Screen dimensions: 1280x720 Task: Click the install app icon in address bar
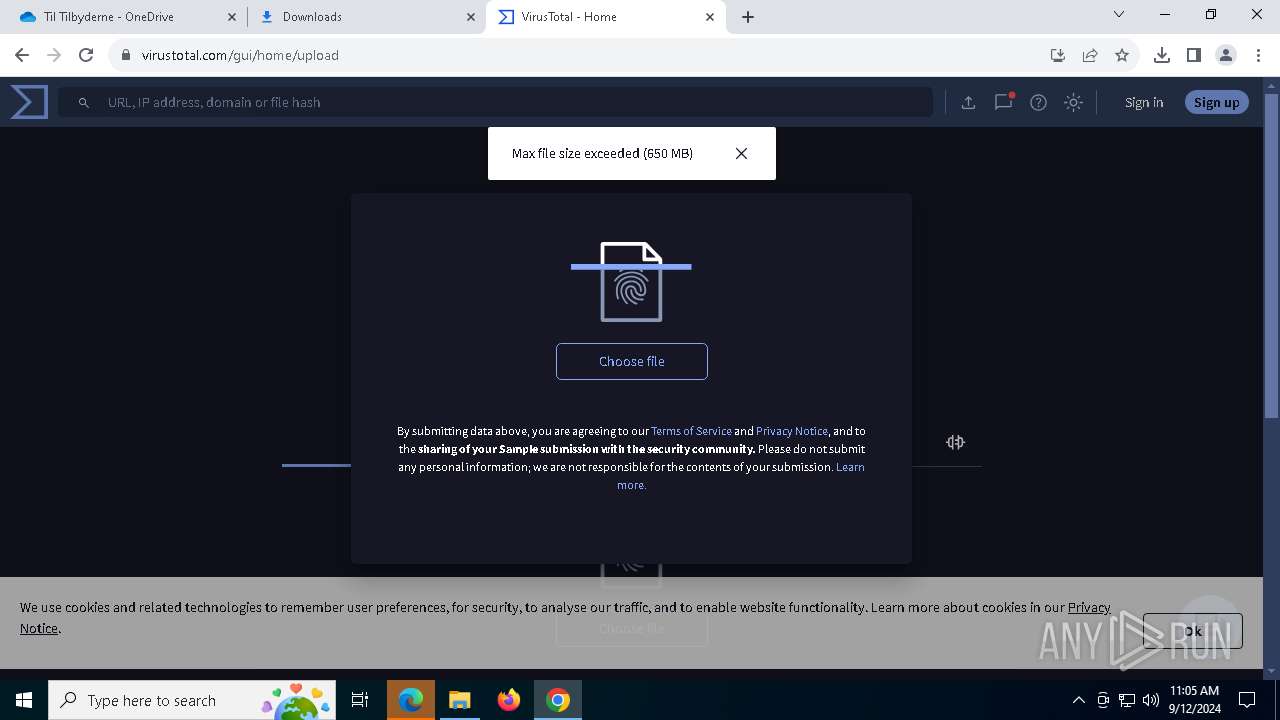tap(1058, 55)
